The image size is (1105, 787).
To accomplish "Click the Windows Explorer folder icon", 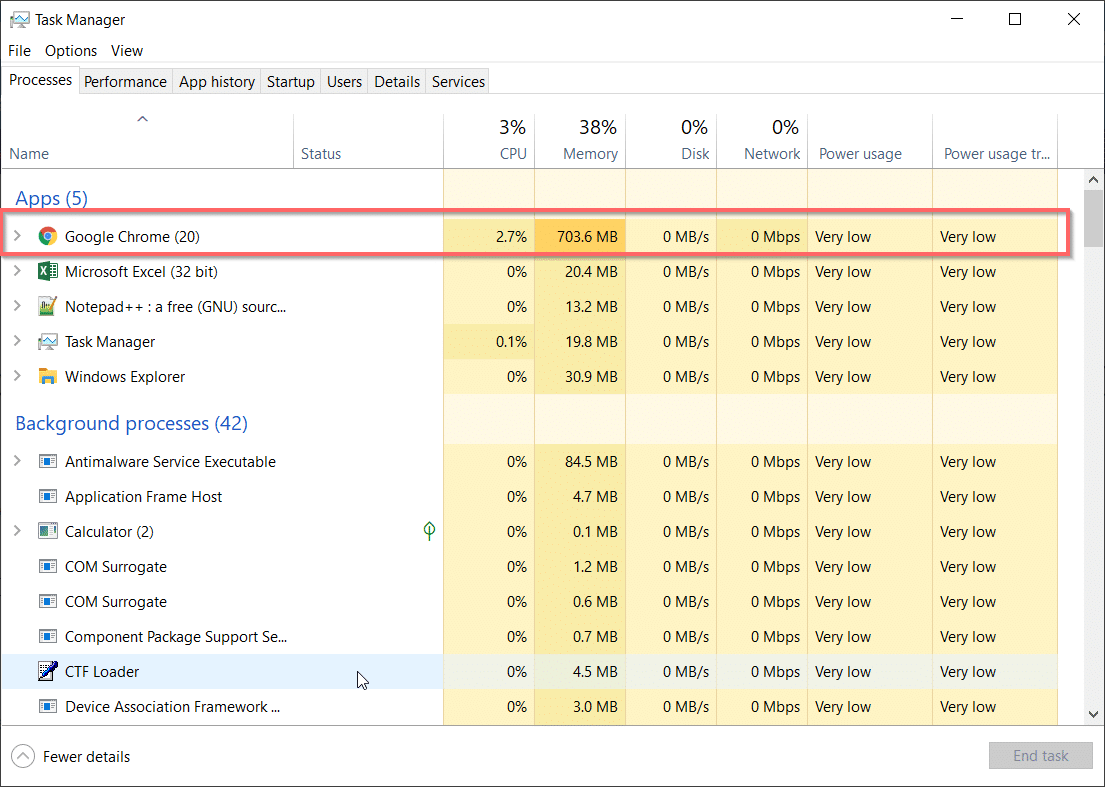I will (48, 376).
